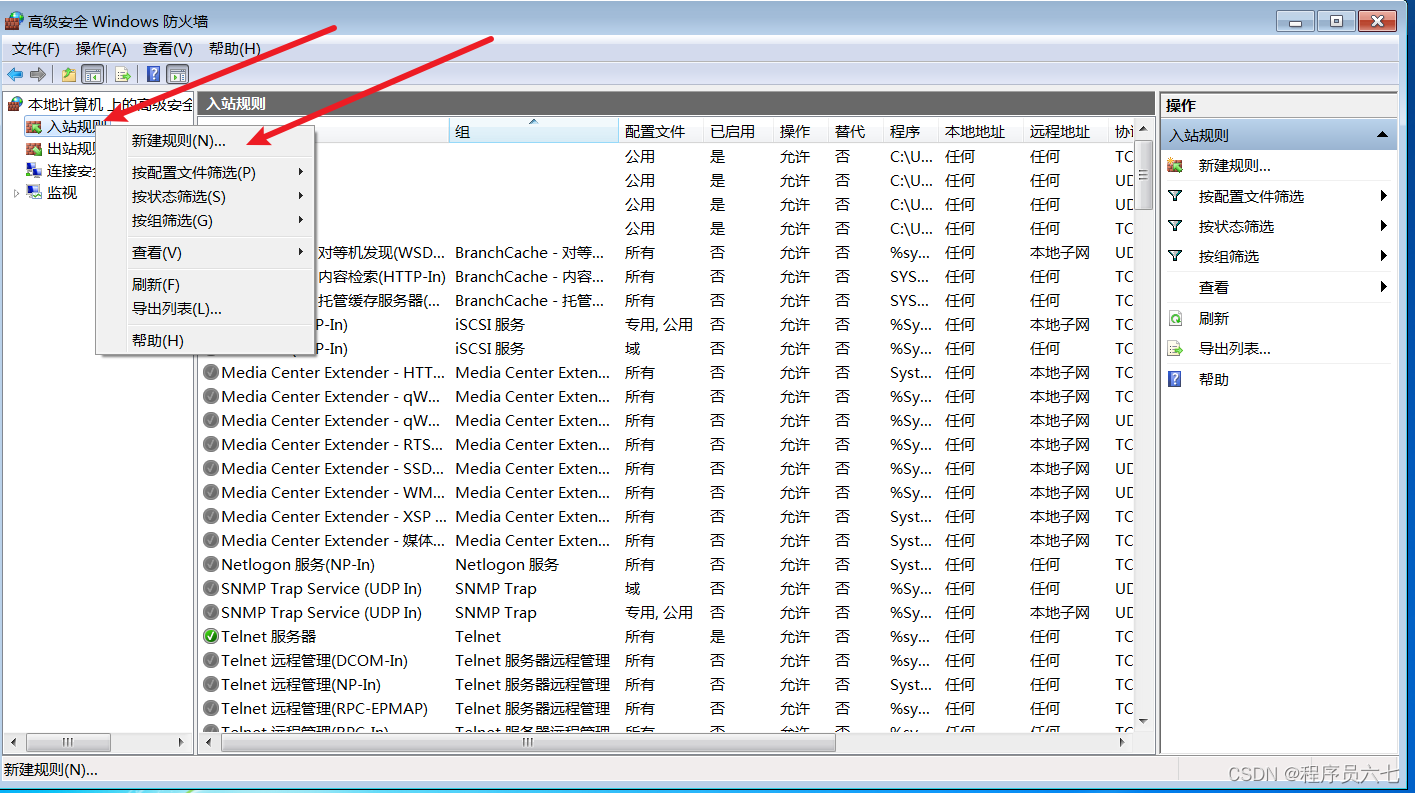
Task: Open 查看 submenu arrow in 操作 pane
Action: (1384, 287)
